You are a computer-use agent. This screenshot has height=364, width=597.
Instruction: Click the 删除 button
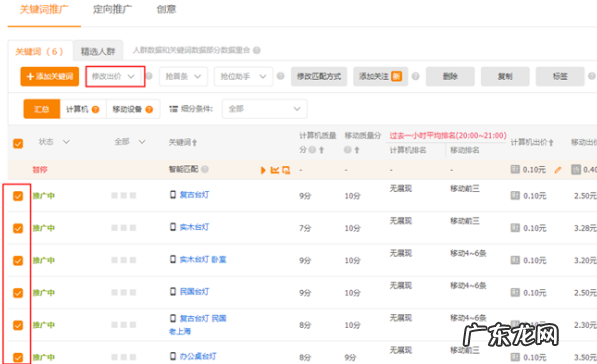450,77
